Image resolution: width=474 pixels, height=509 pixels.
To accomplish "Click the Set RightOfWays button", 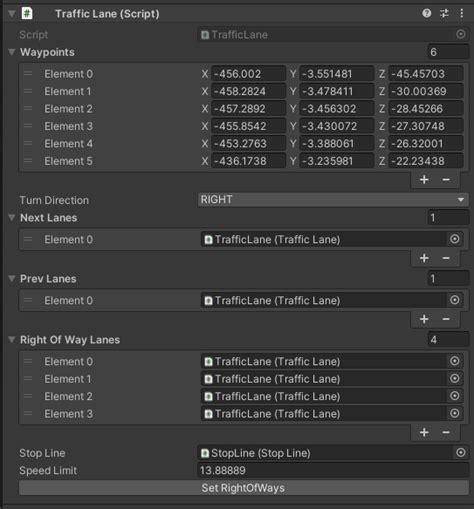I will (244, 488).
